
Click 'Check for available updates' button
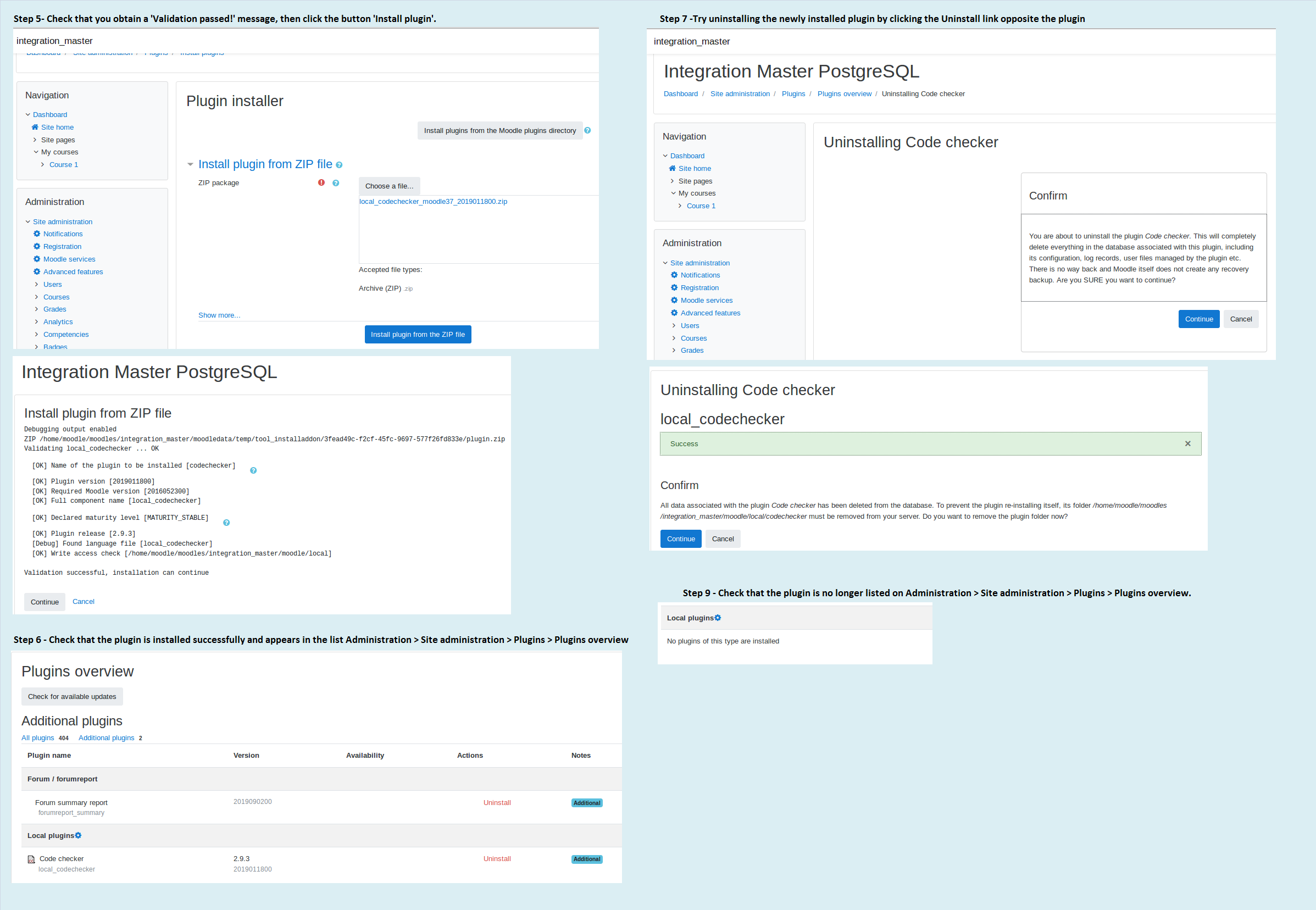tap(72, 697)
